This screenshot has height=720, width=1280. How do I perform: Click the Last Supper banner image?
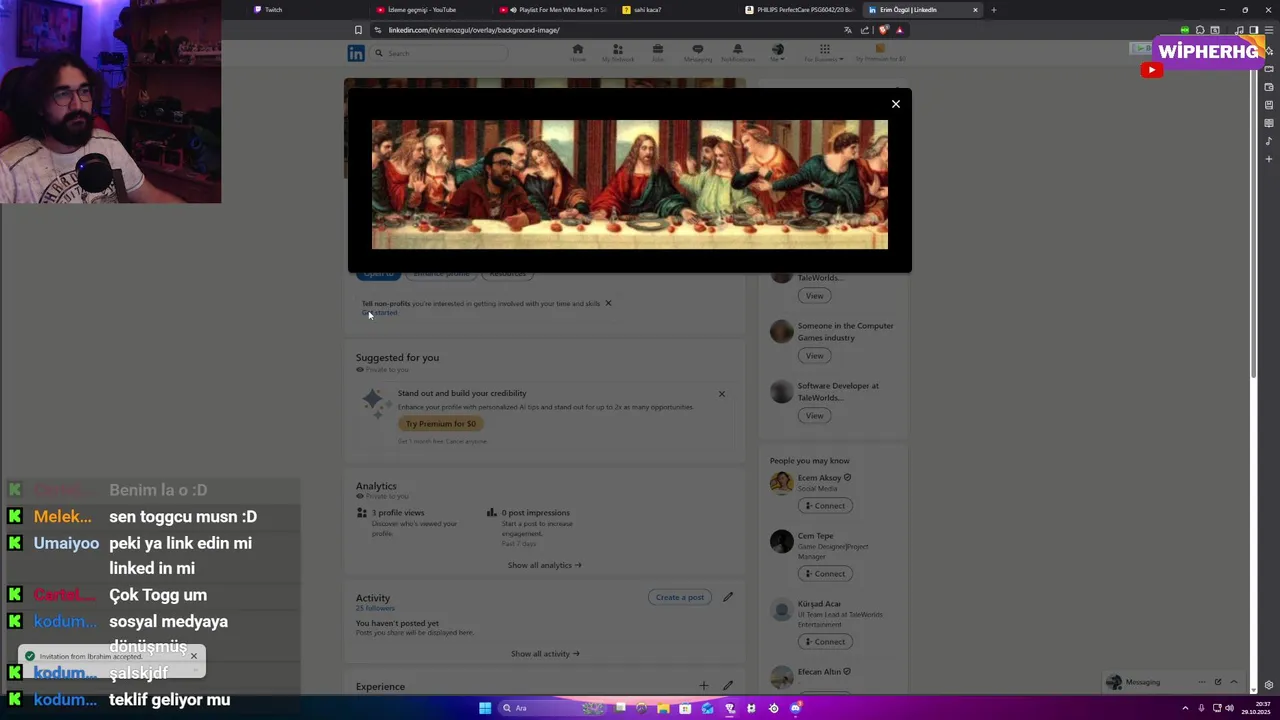pos(629,184)
